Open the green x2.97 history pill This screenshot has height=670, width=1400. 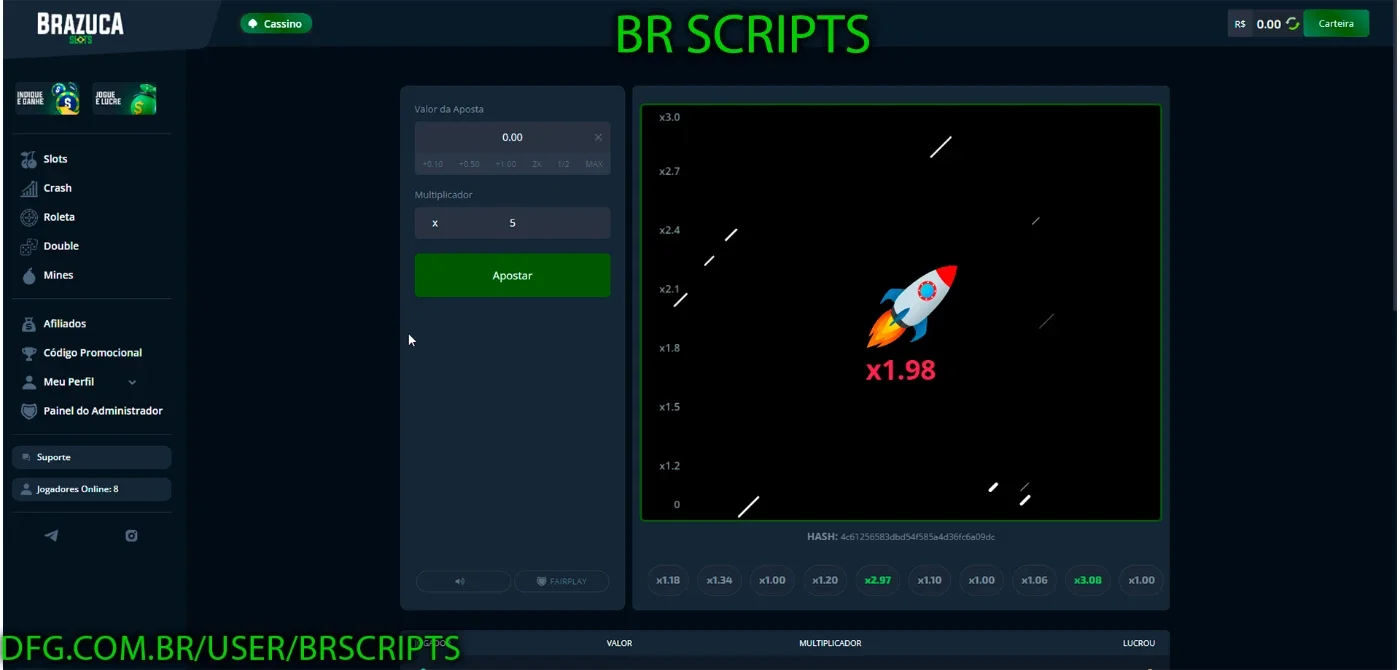tap(877, 580)
